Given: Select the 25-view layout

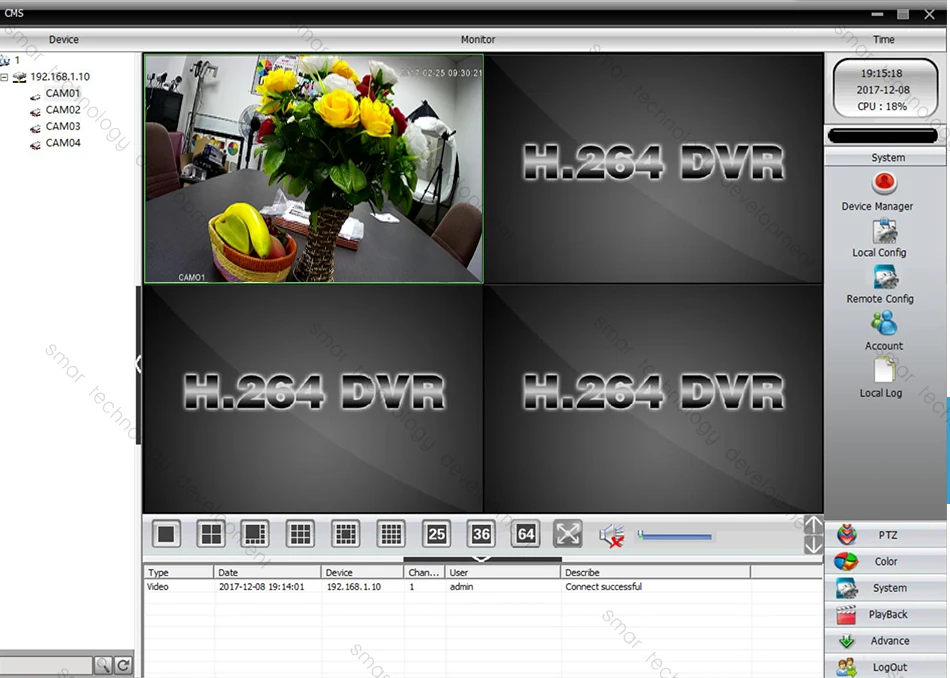Looking at the screenshot, I should [x=436, y=534].
